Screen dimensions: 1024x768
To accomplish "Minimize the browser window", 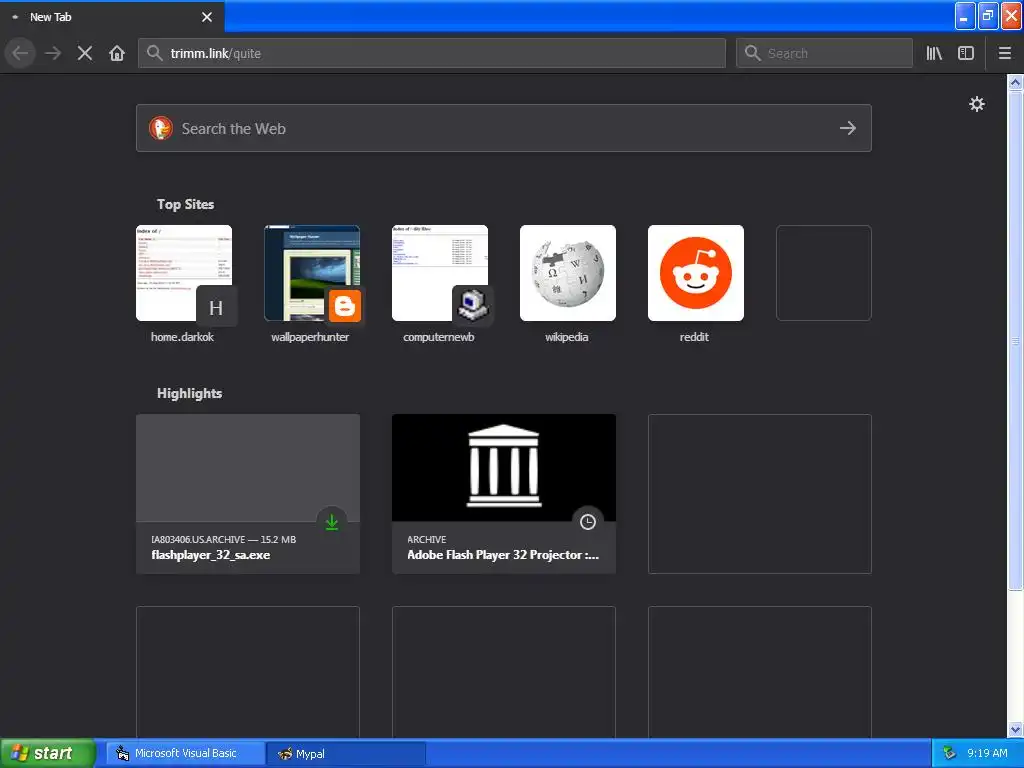I will click(x=964, y=17).
